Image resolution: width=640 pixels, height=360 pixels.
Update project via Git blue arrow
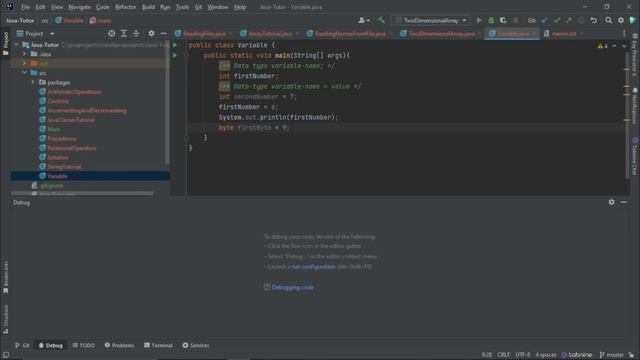point(544,20)
